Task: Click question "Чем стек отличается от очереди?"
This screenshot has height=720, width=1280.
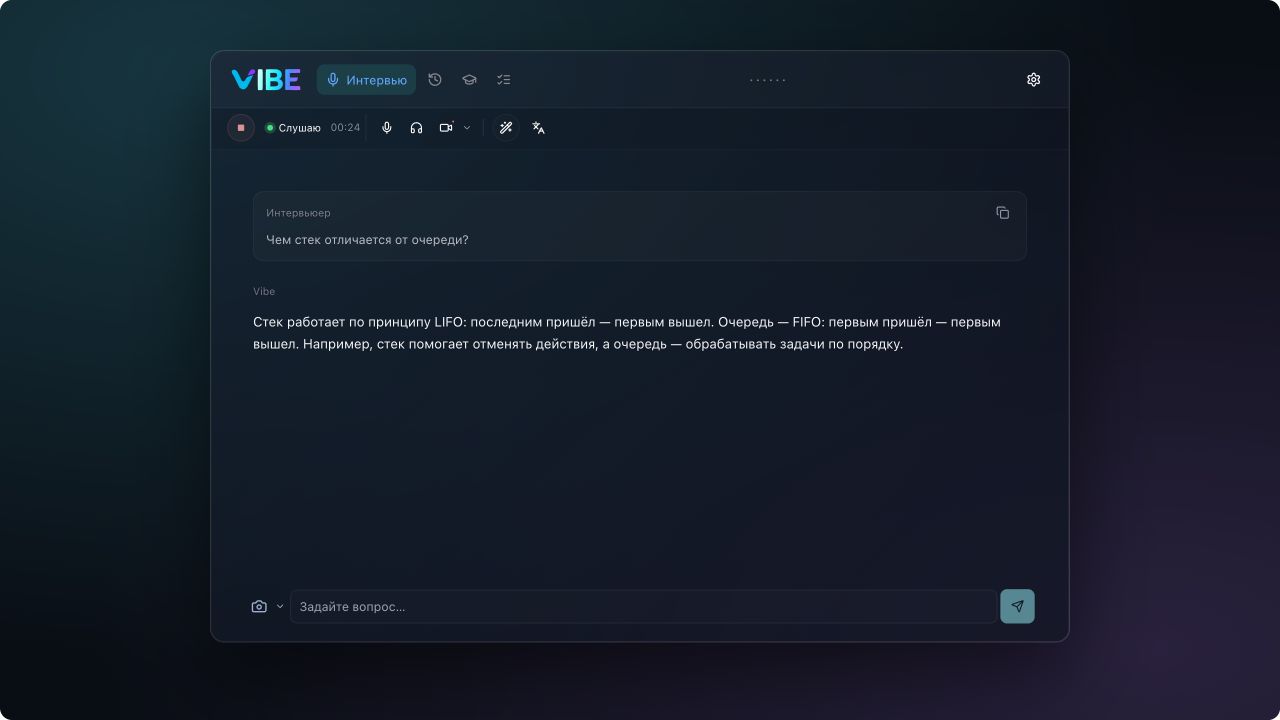Action: [367, 240]
